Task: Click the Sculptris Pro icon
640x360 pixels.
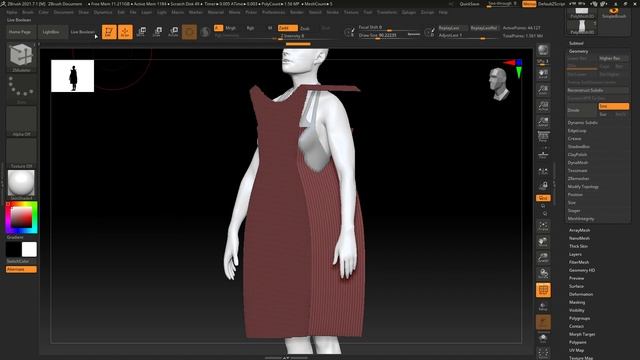Action: [x=205, y=32]
